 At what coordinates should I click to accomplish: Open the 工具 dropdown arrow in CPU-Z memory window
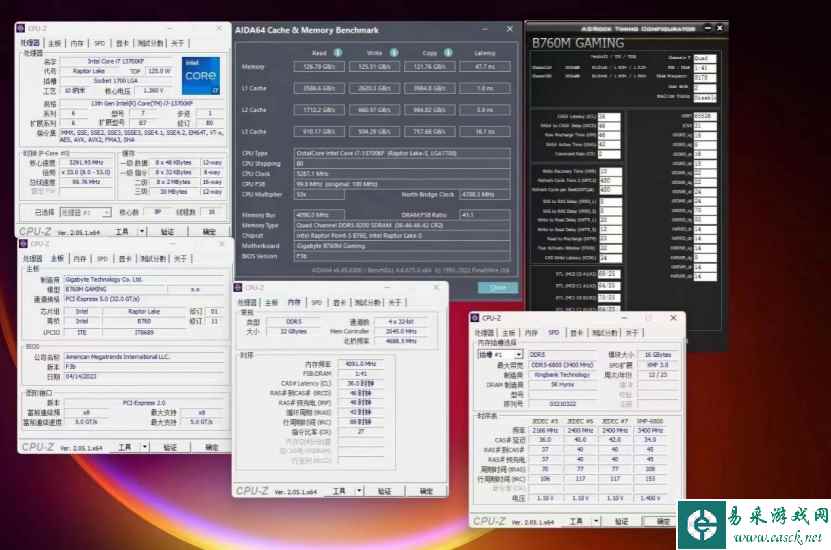click(x=359, y=491)
